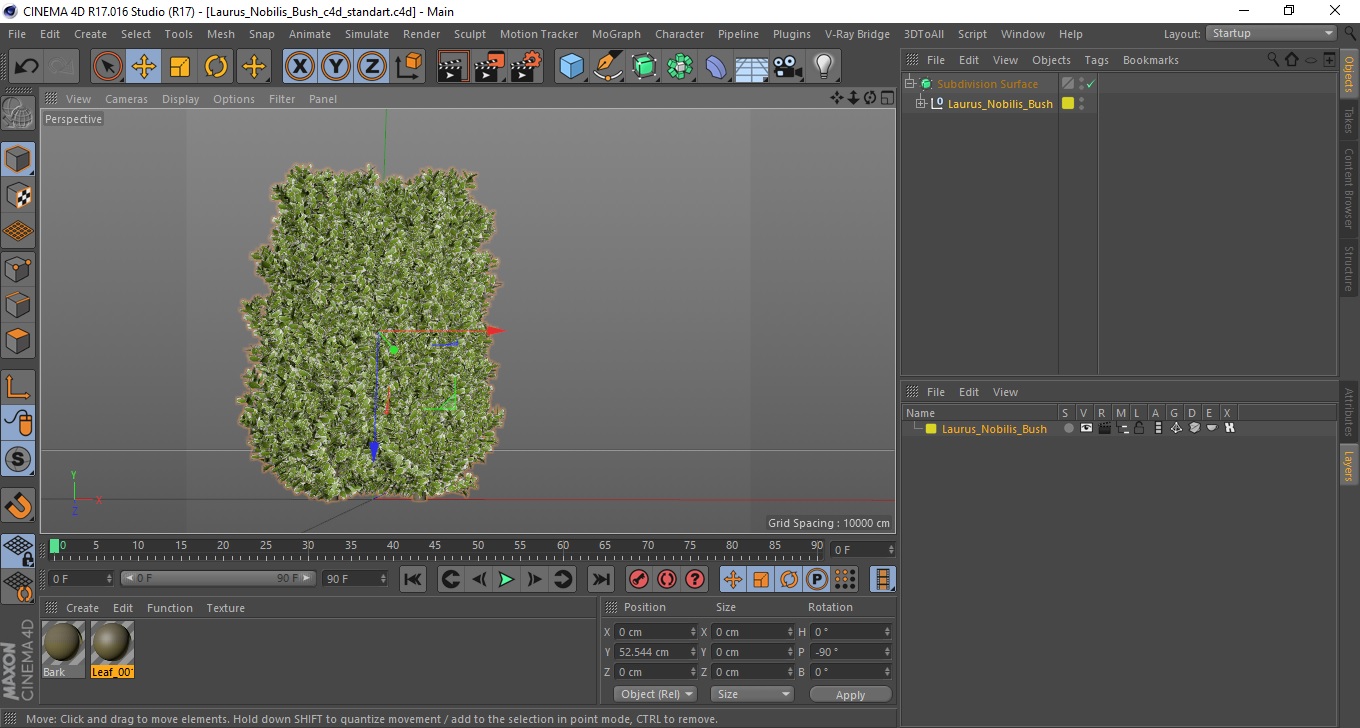The image size is (1360, 728).
Task: Click Record Active Objects button
Action: 639,579
